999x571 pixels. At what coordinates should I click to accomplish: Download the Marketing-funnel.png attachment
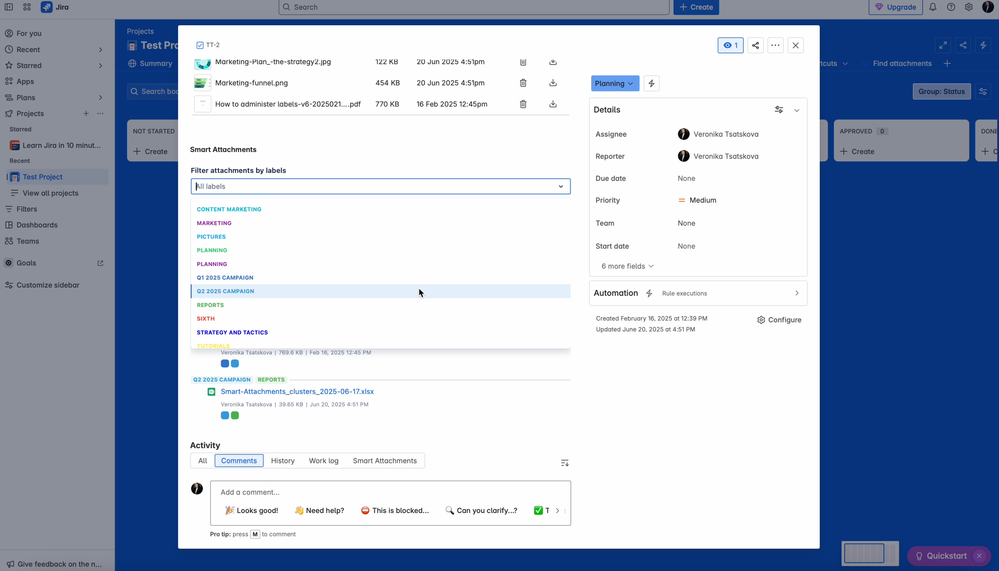553,83
